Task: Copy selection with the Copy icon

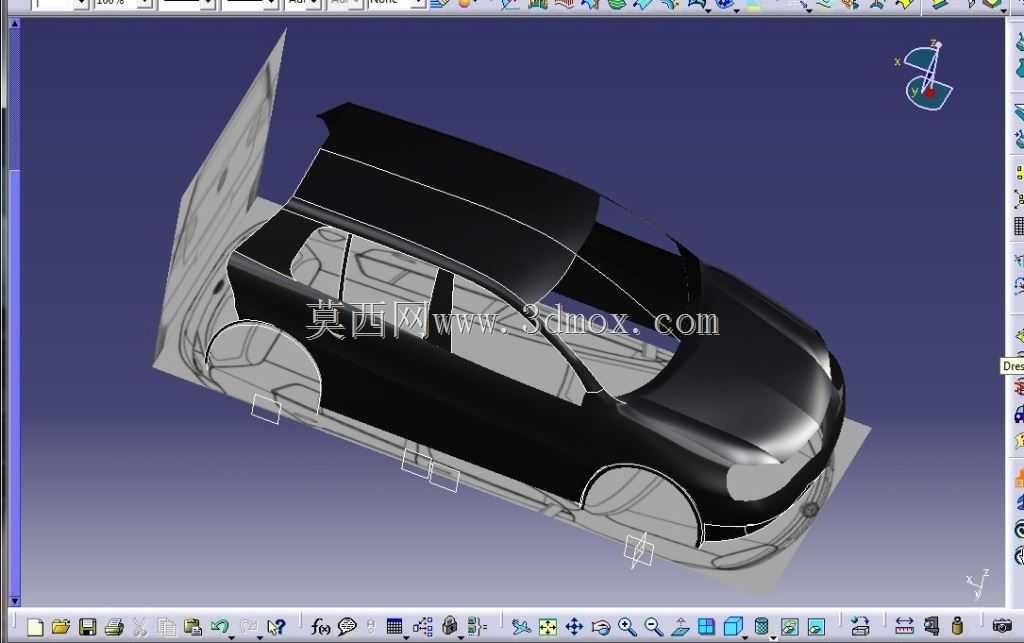Action: pyautogui.click(x=167, y=627)
